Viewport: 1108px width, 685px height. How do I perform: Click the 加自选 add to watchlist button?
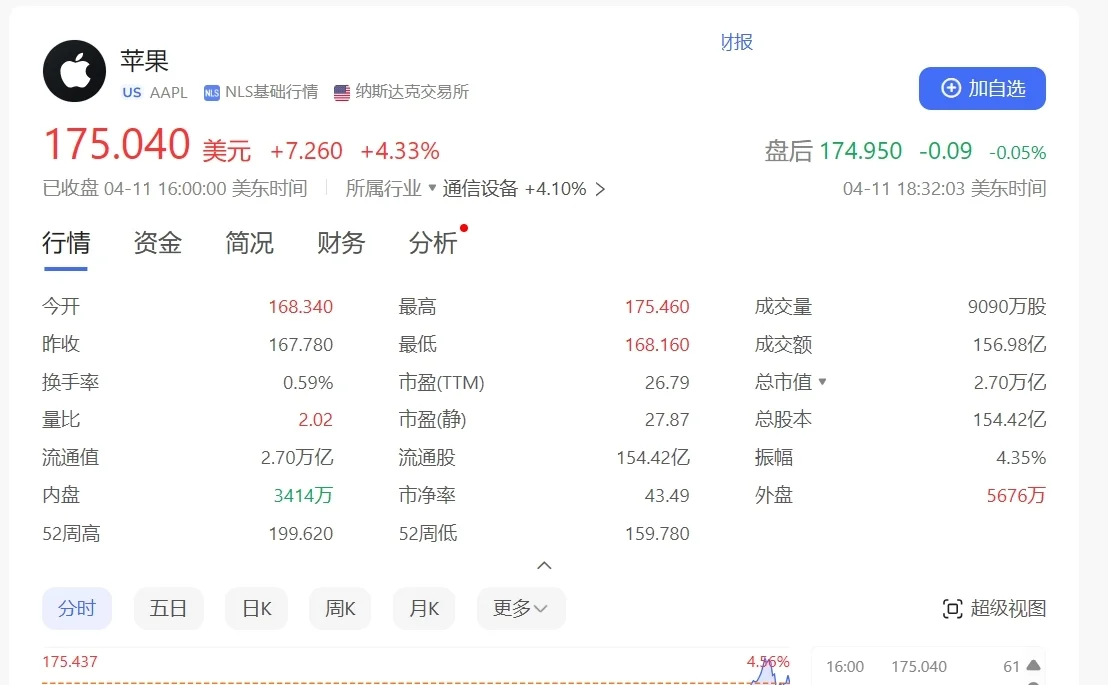coord(982,88)
